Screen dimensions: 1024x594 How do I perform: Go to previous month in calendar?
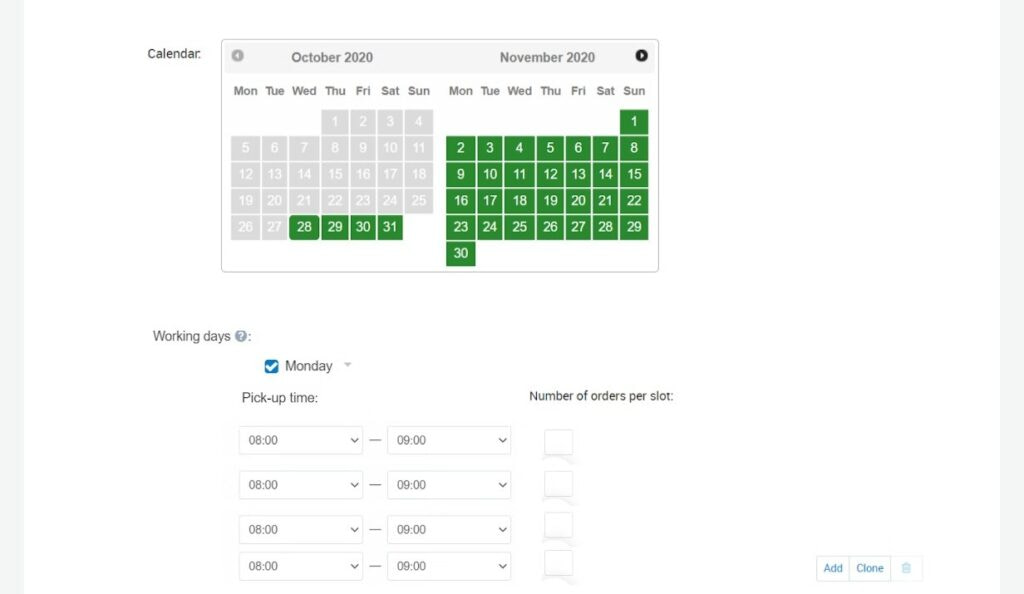pyautogui.click(x=237, y=56)
